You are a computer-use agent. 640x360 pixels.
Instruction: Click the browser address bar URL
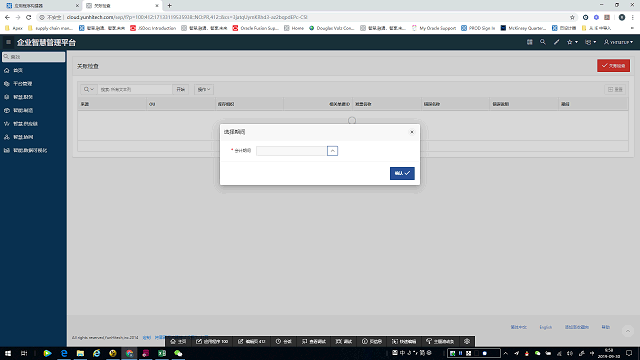coord(187,17)
